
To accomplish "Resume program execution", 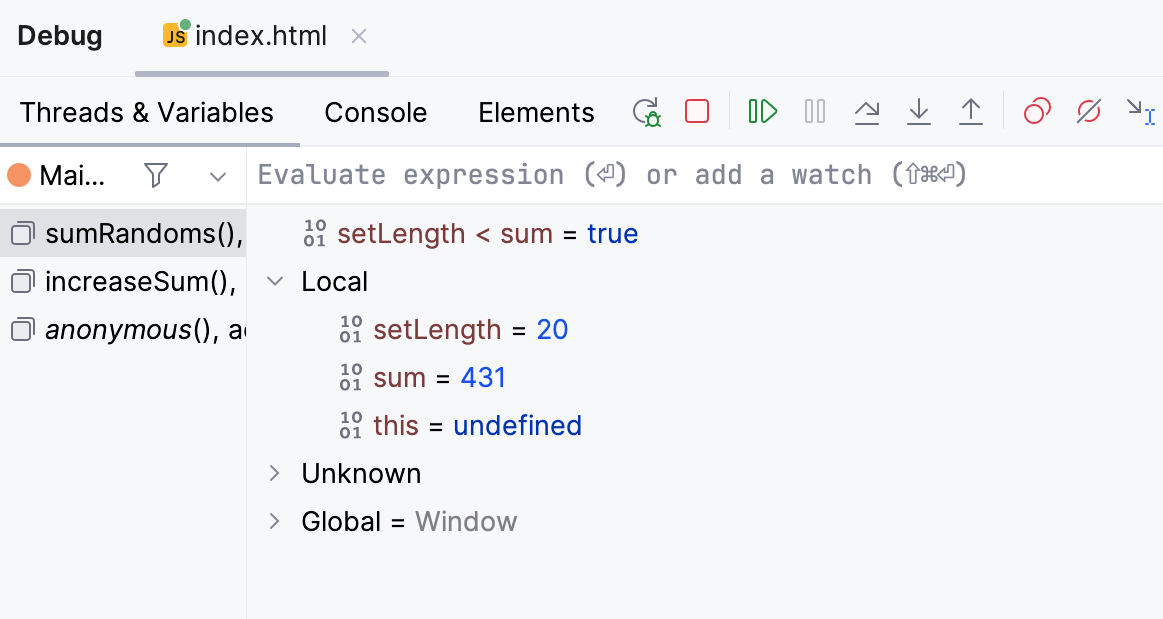I will (763, 111).
